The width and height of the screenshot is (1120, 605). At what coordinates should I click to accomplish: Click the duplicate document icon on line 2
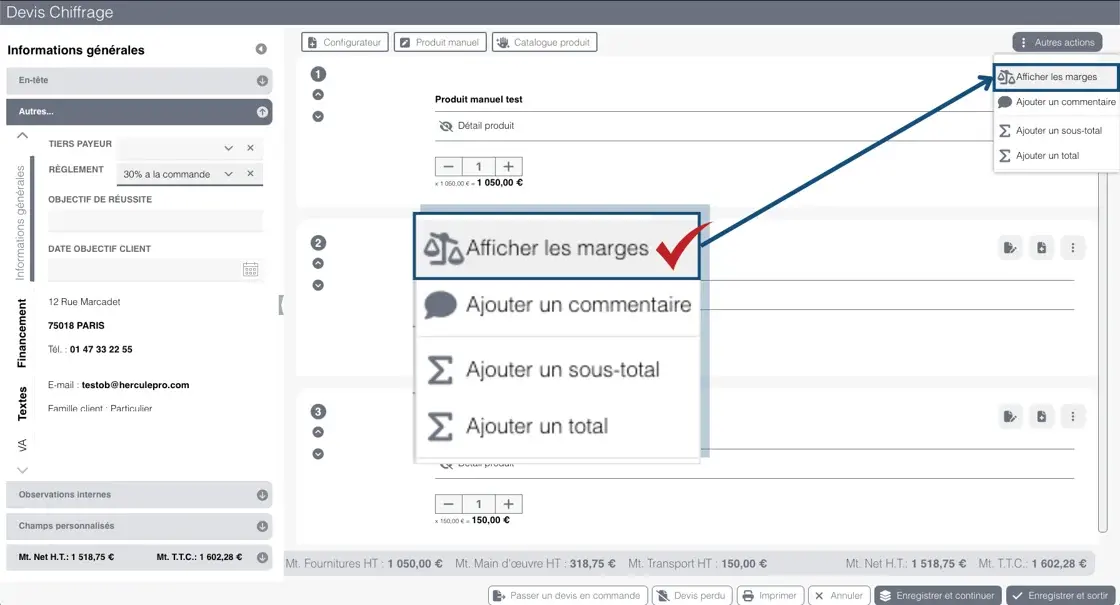point(1041,248)
